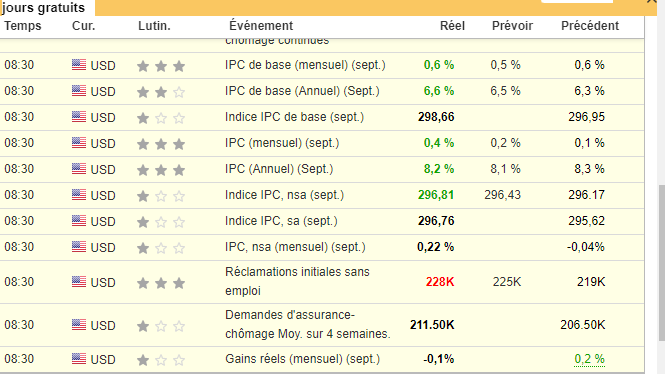Click US flag icon in IPC de base (mensuel) row
665x374 pixels.
(79, 64)
